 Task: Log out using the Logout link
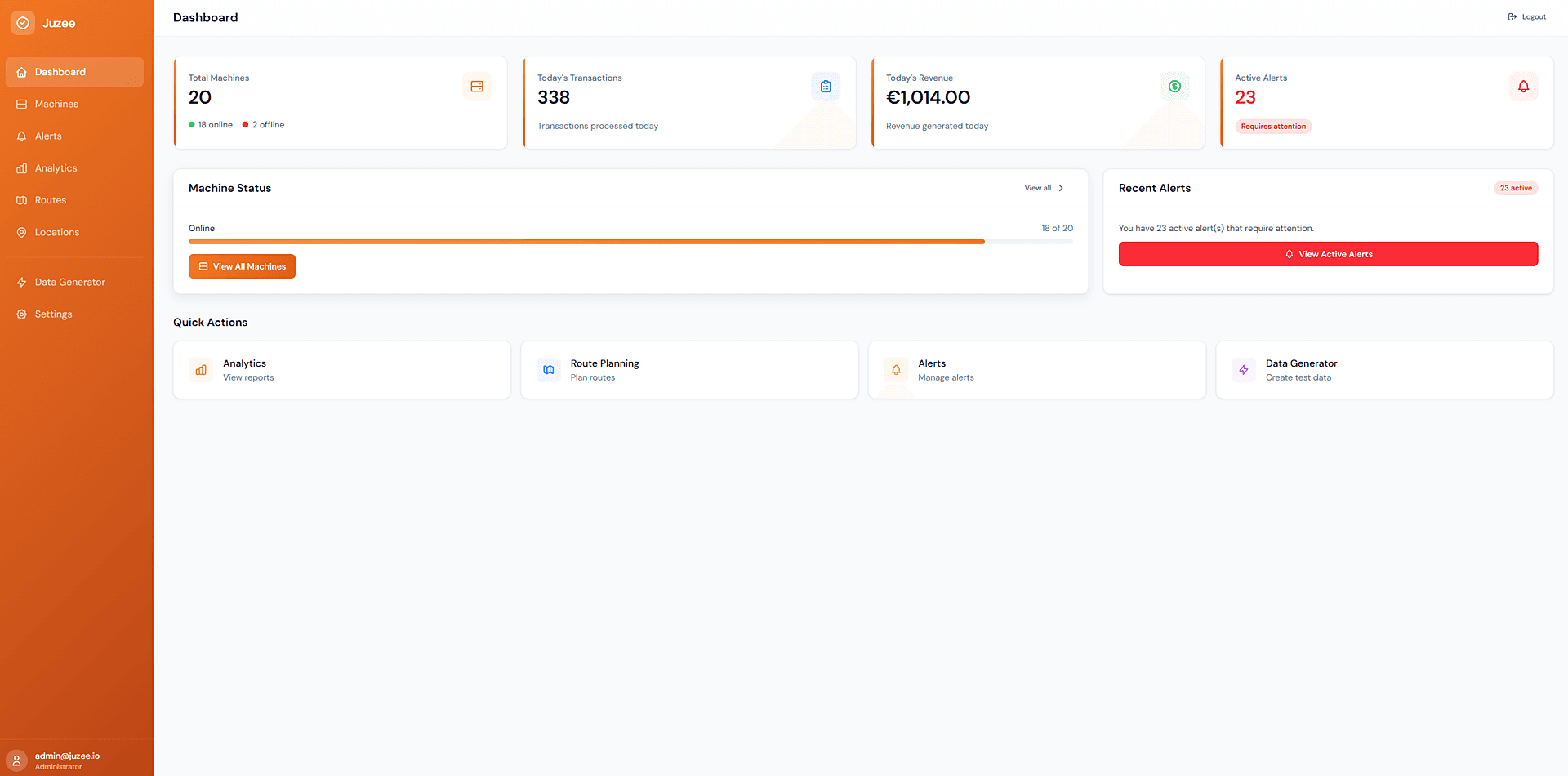pyautogui.click(x=1527, y=17)
